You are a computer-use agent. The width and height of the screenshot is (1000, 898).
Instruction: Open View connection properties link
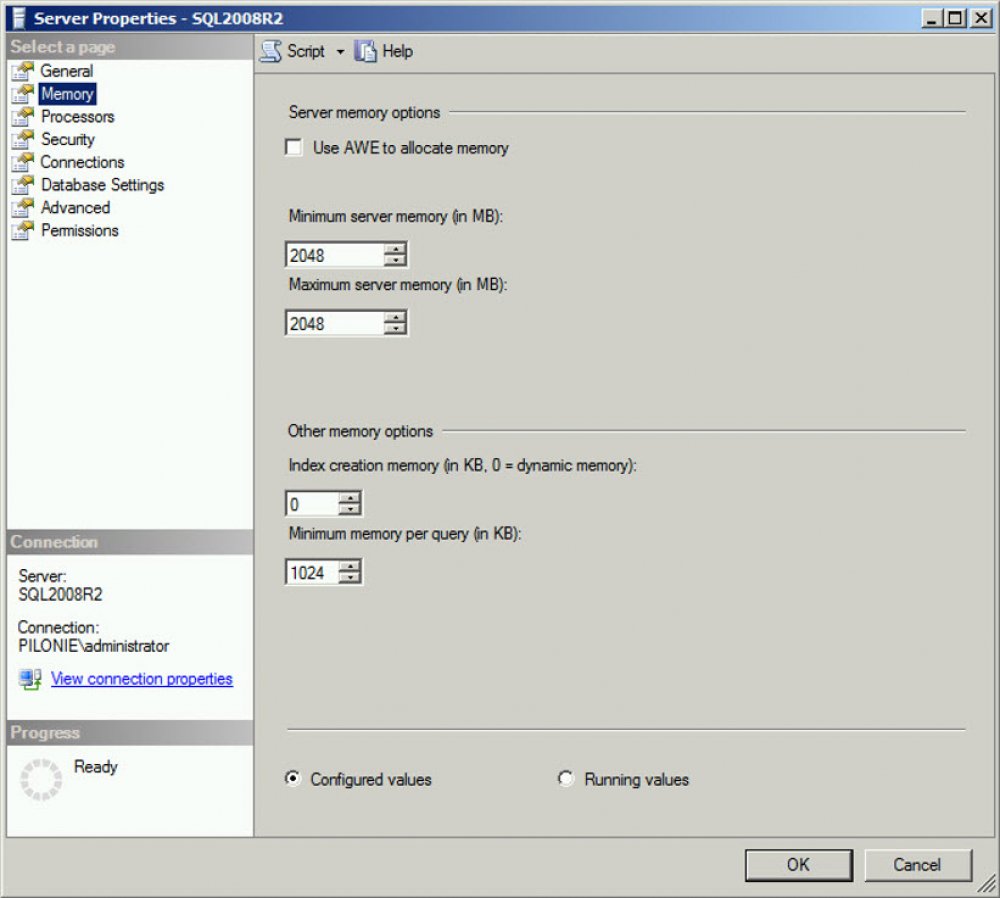click(140, 679)
